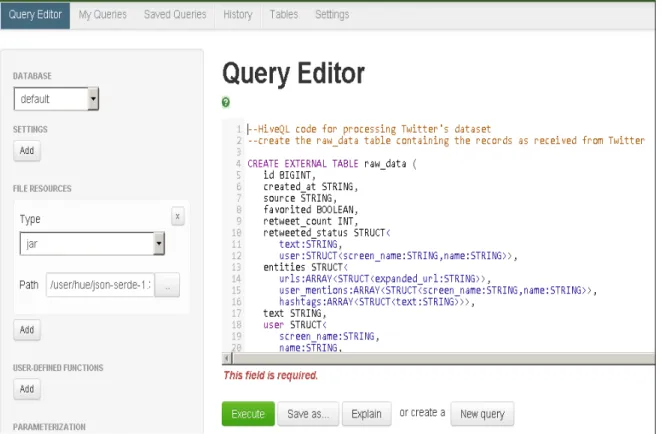Click the Path input field
This screenshot has width=662, height=434.
[100, 285]
